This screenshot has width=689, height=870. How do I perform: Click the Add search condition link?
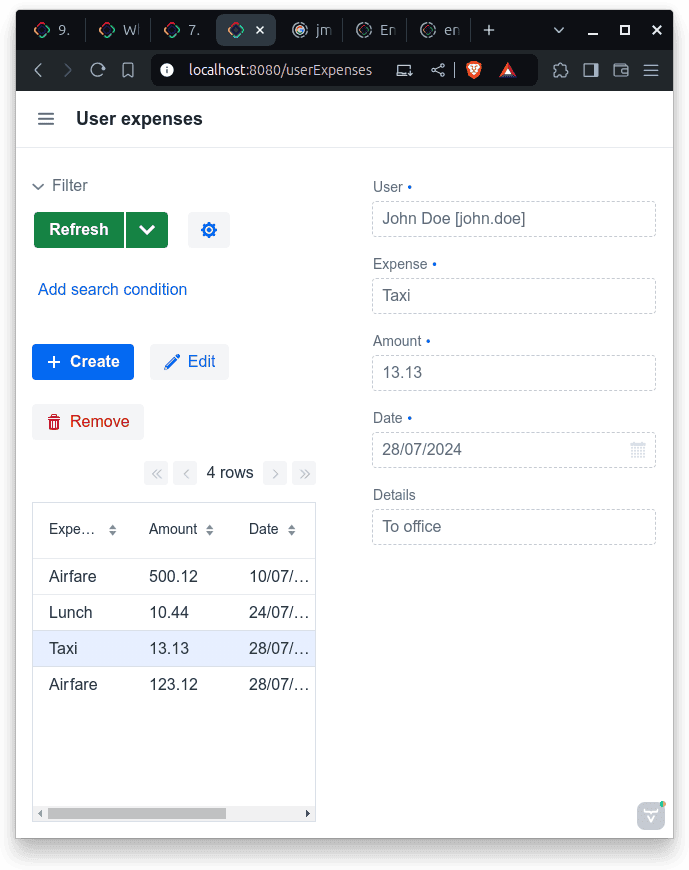click(112, 290)
